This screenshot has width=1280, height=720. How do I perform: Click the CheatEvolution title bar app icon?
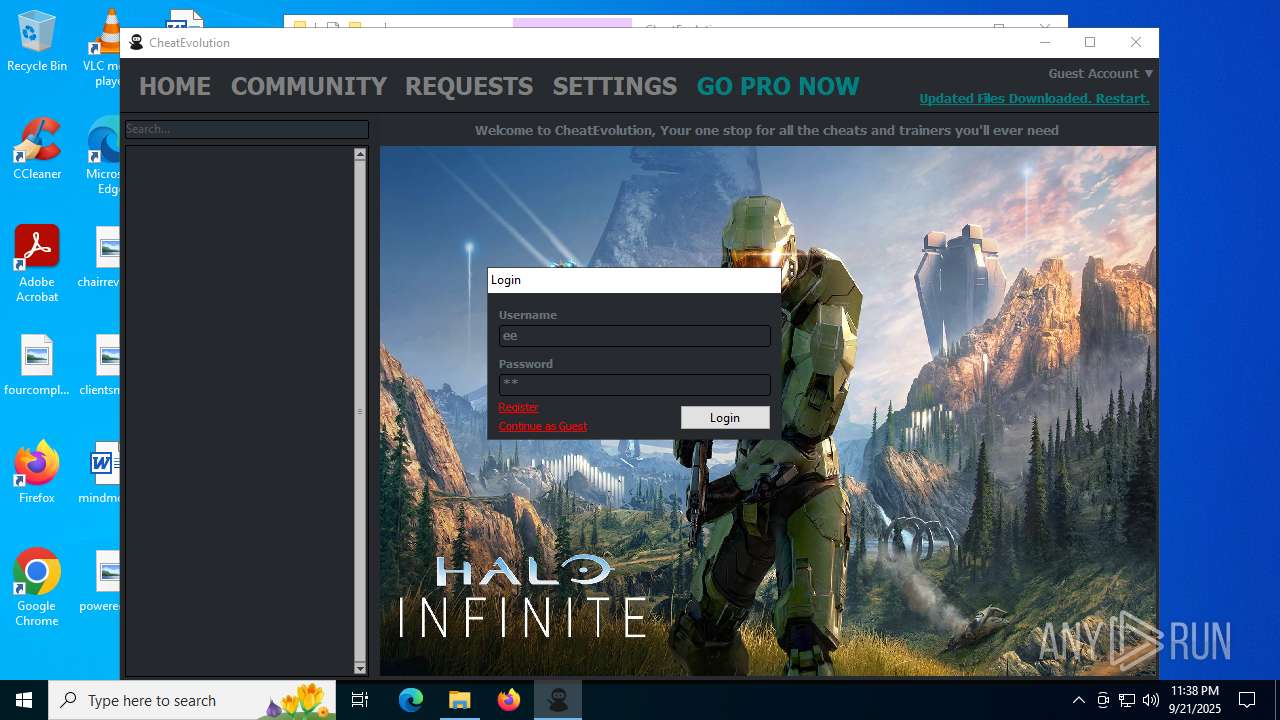(137, 42)
